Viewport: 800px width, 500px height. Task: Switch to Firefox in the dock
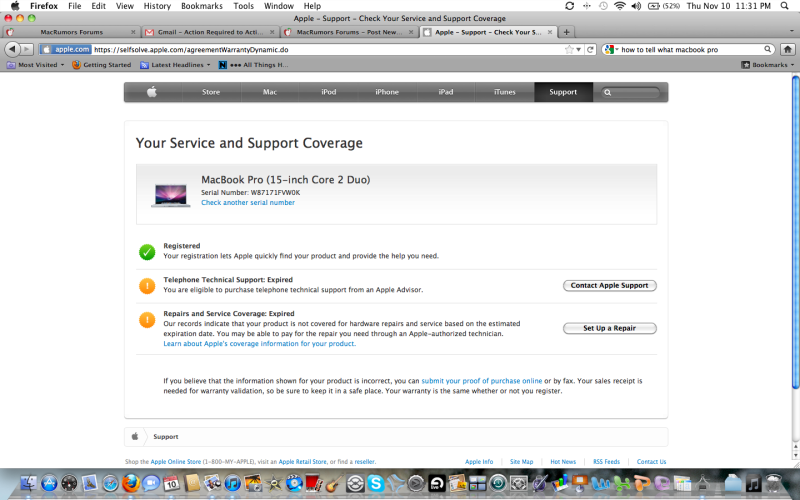[131, 483]
